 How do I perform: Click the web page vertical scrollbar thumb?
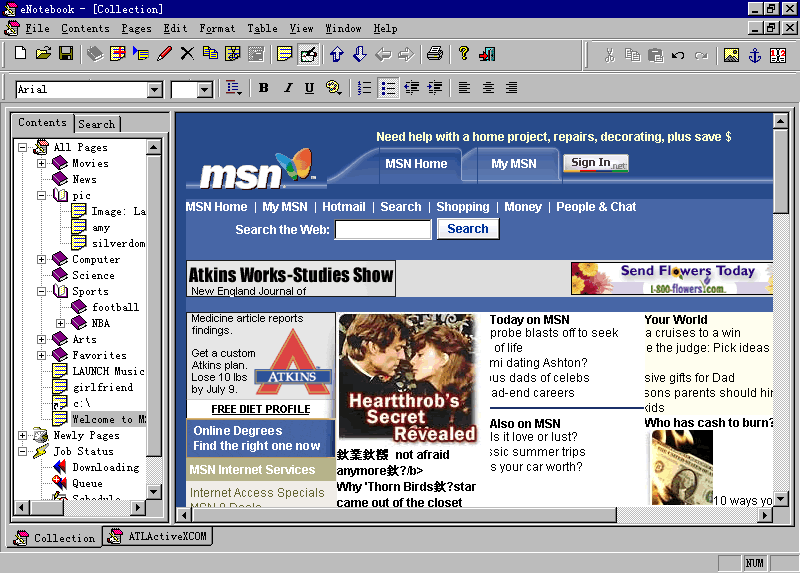click(x=781, y=171)
